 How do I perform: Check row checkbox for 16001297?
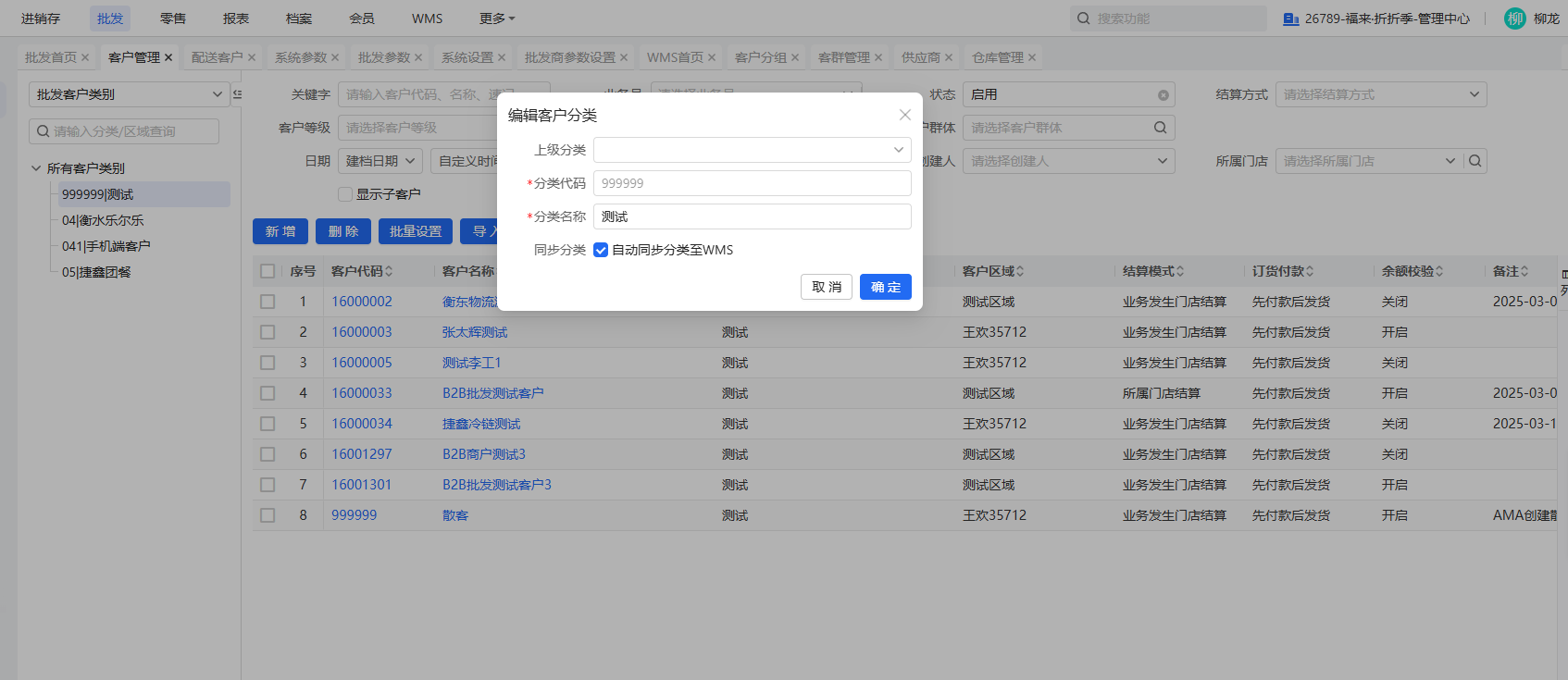pos(268,454)
